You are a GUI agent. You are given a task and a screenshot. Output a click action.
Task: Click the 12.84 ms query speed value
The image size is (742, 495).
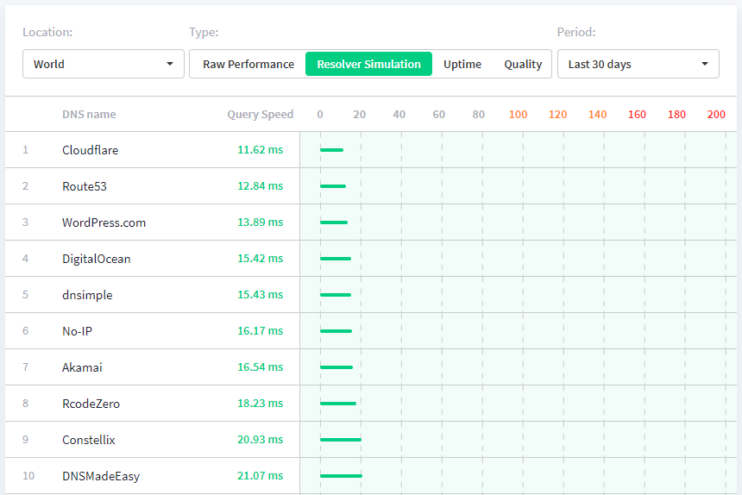coord(260,186)
